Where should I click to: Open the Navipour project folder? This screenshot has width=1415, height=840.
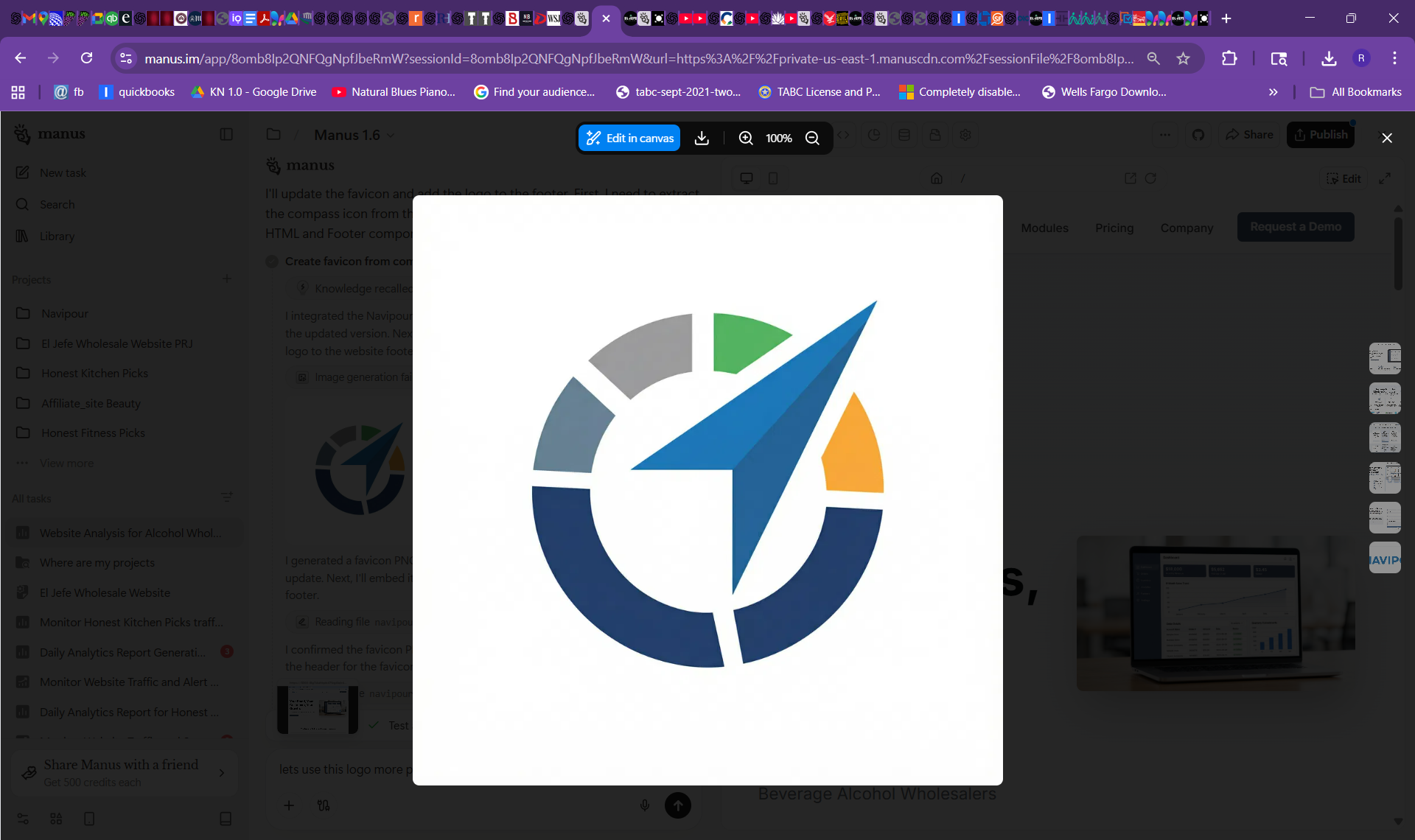pos(65,313)
